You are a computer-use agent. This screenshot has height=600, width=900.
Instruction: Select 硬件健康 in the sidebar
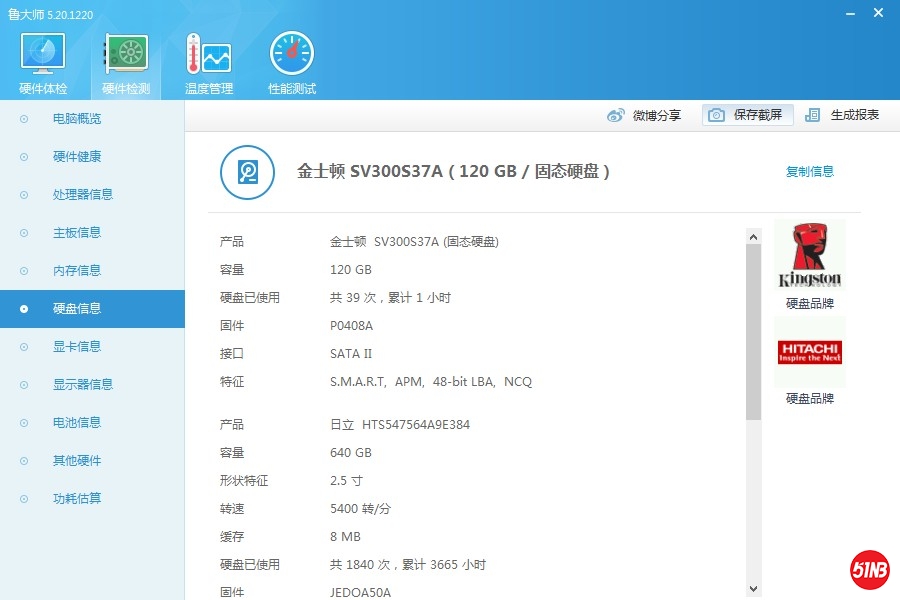[92, 157]
